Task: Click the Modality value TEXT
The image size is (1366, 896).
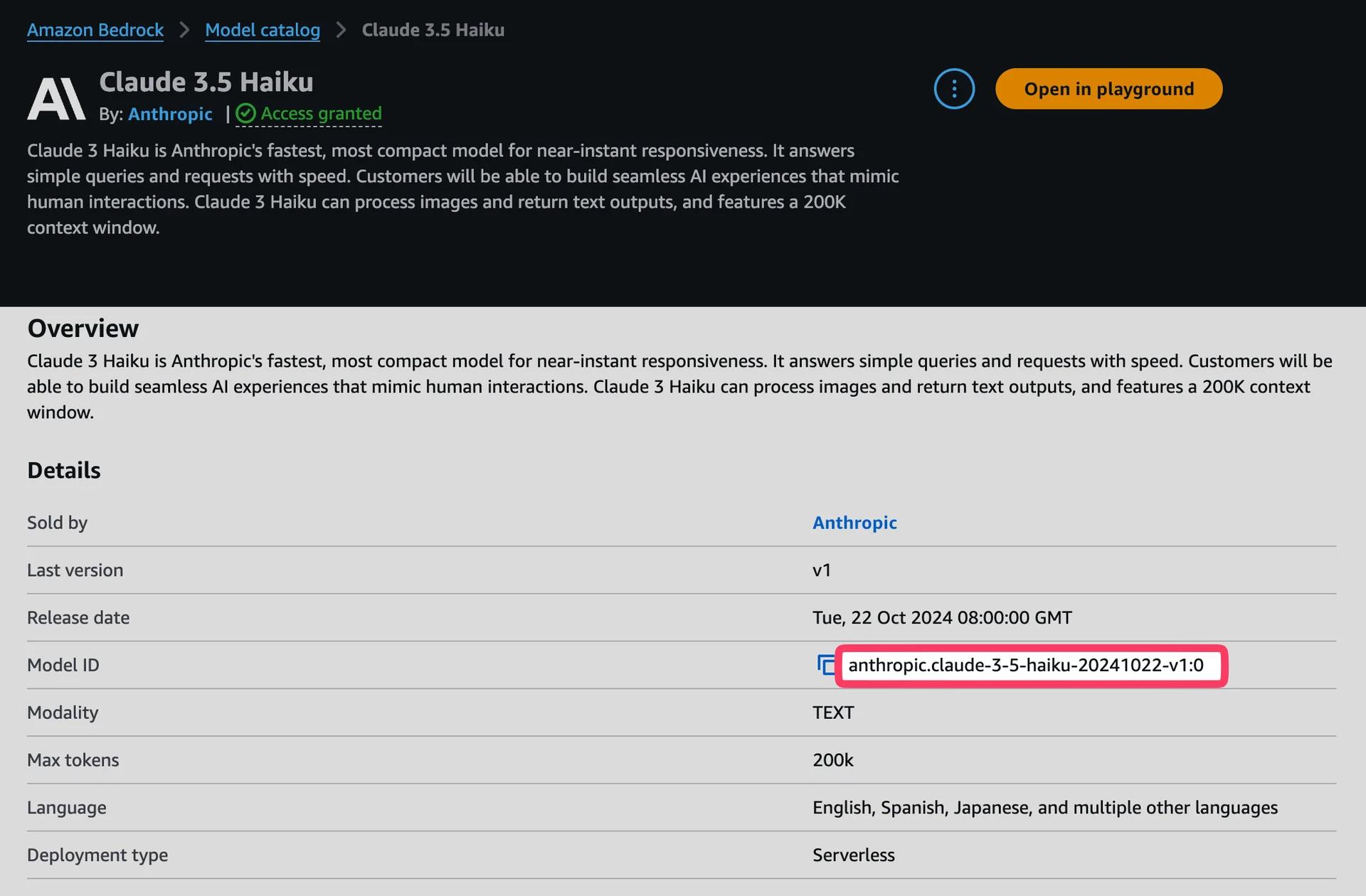Action: (833, 713)
